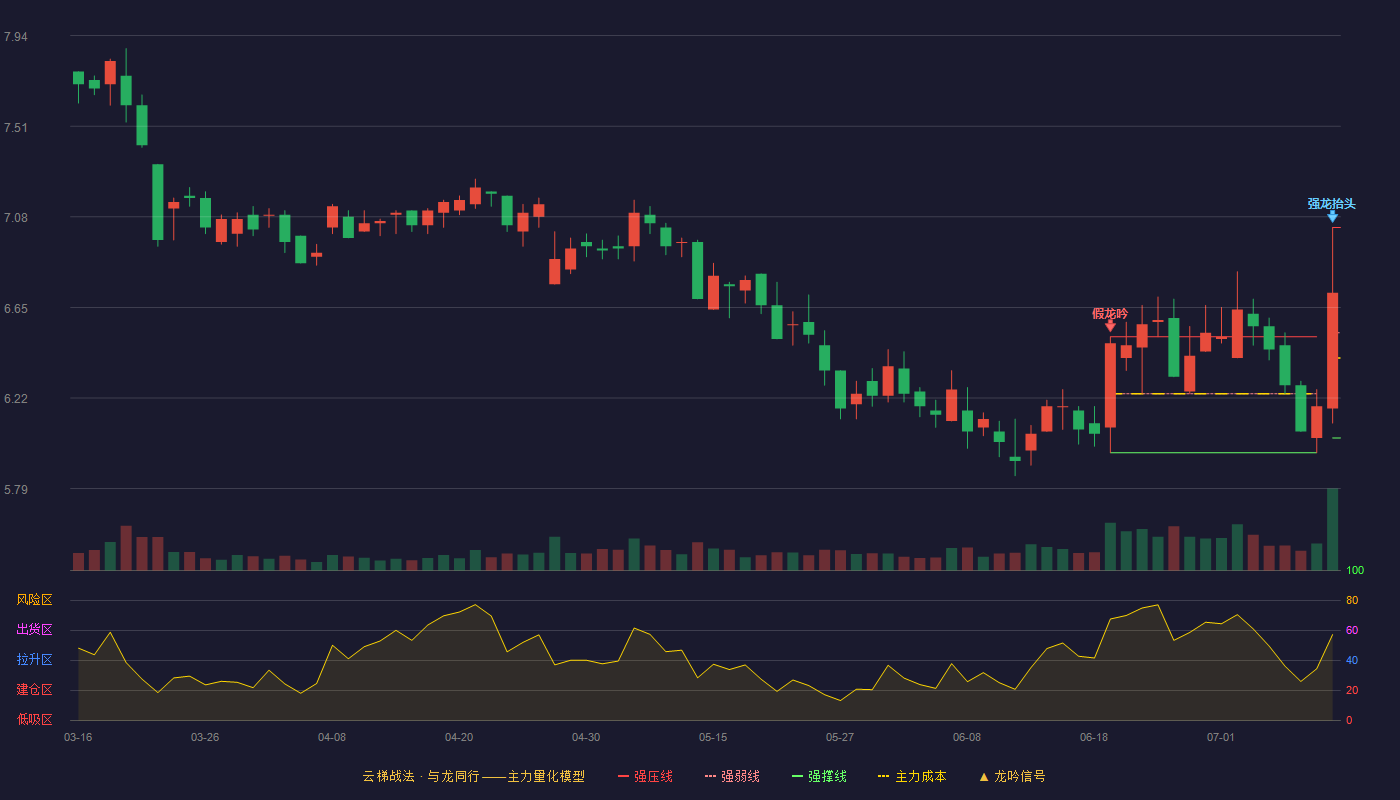Click the 6.65 price axis label
Viewport: 1400px width, 800px height.
click(16, 309)
